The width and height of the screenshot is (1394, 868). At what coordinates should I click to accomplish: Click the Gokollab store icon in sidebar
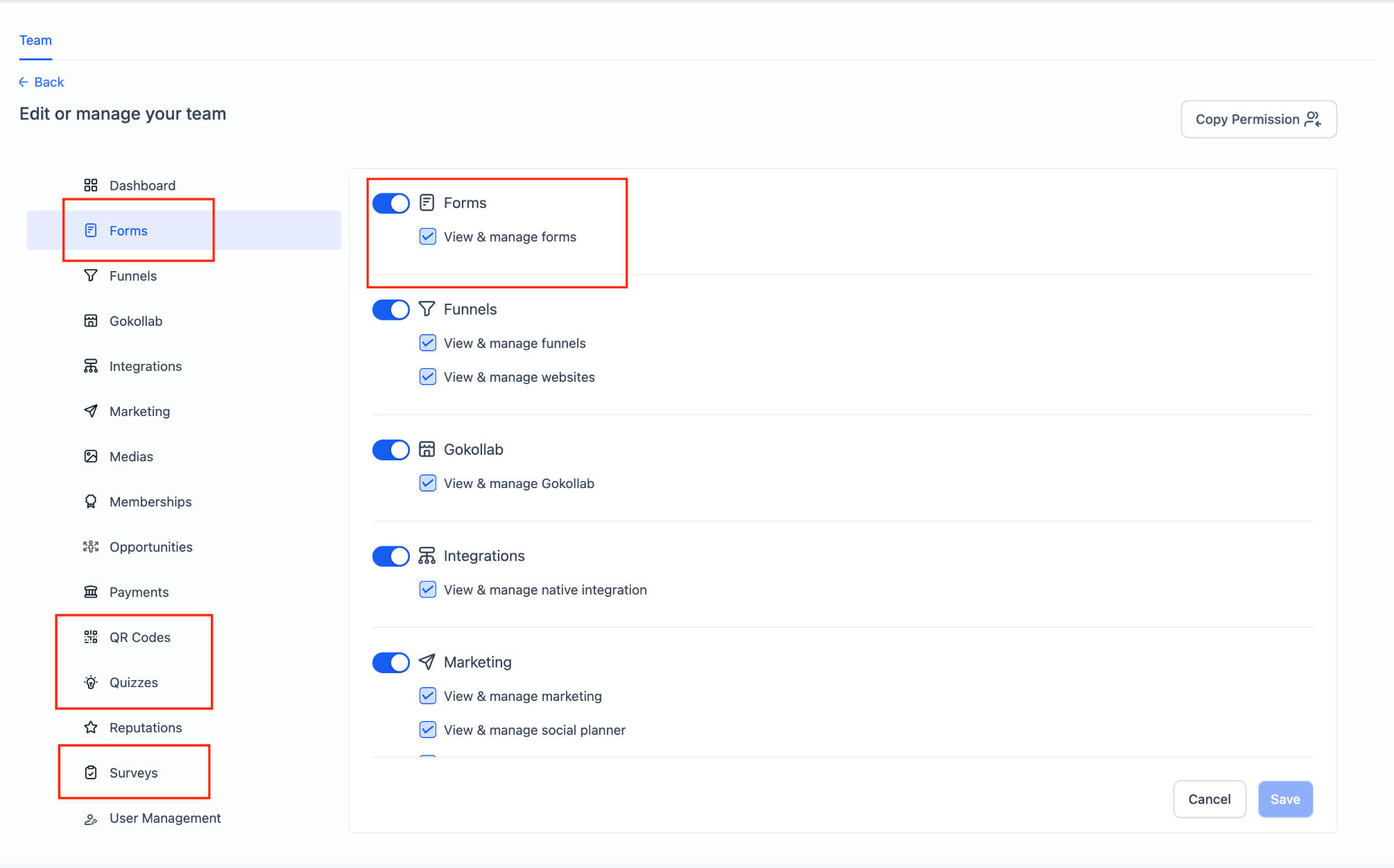[x=91, y=320]
